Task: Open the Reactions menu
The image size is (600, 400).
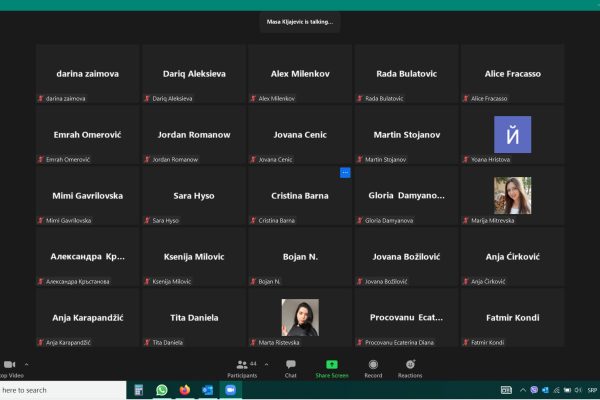Action: (x=410, y=369)
